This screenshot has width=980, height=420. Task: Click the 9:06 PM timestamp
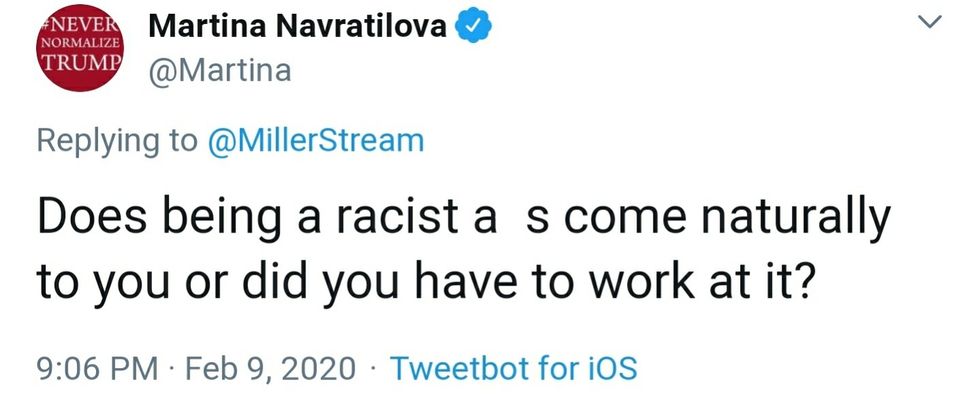tap(97, 368)
